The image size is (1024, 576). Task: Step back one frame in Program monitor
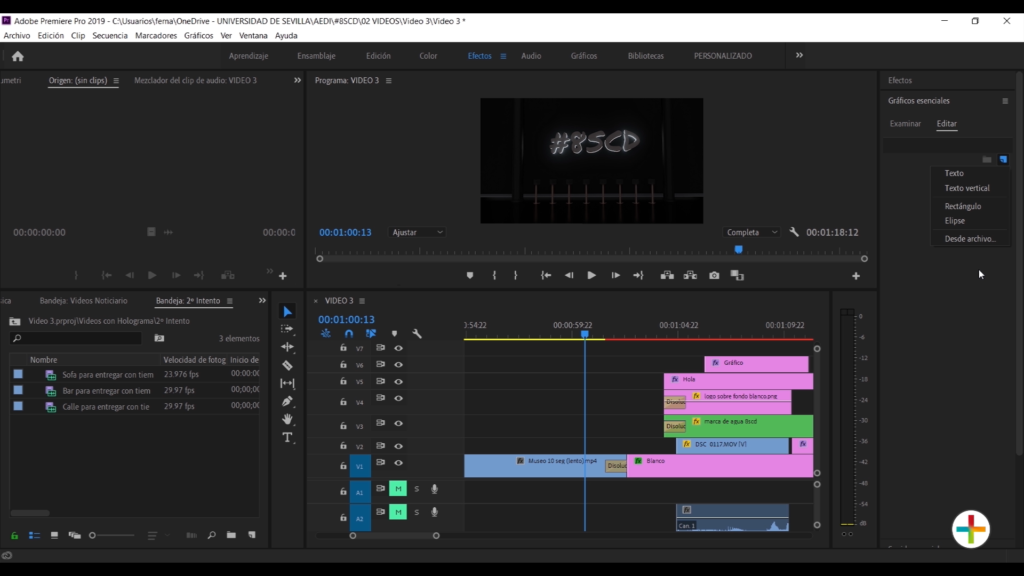(x=569, y=276)
